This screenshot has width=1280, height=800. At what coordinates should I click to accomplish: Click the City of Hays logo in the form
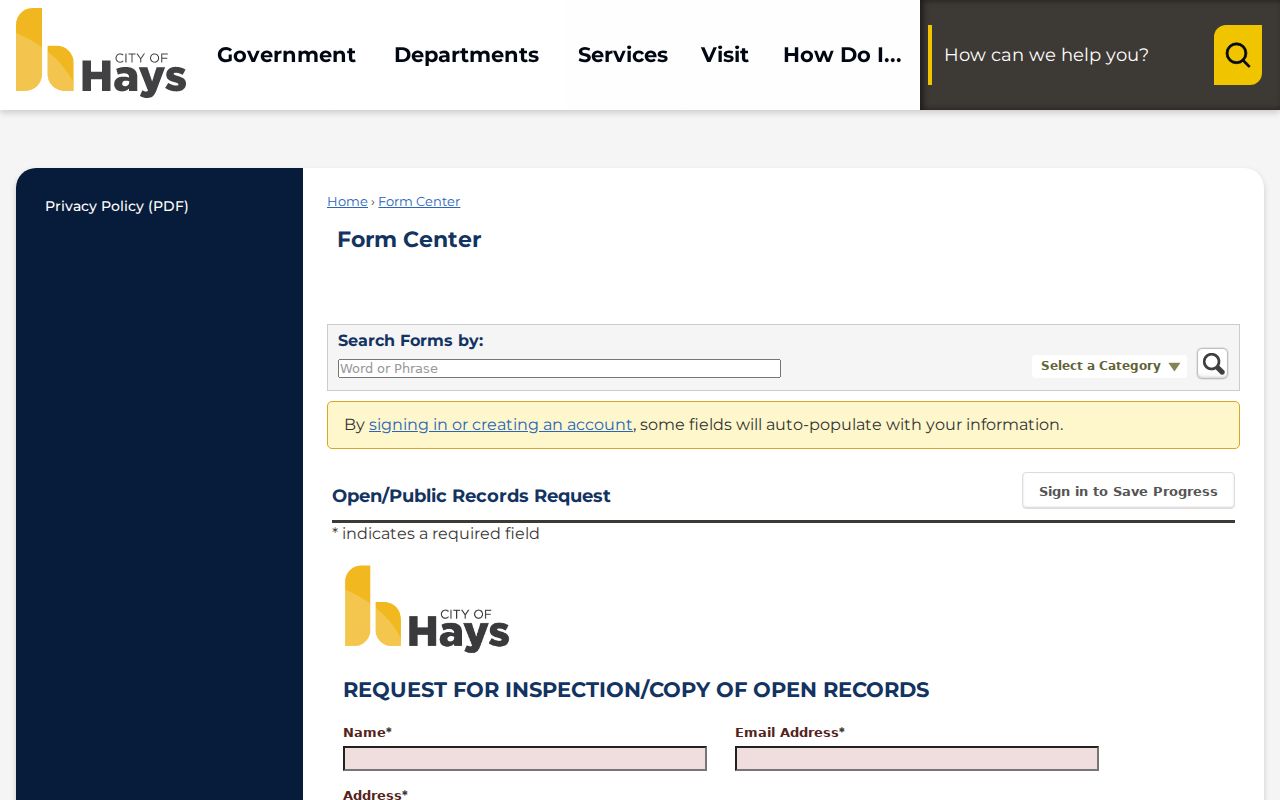coord(427,609)
